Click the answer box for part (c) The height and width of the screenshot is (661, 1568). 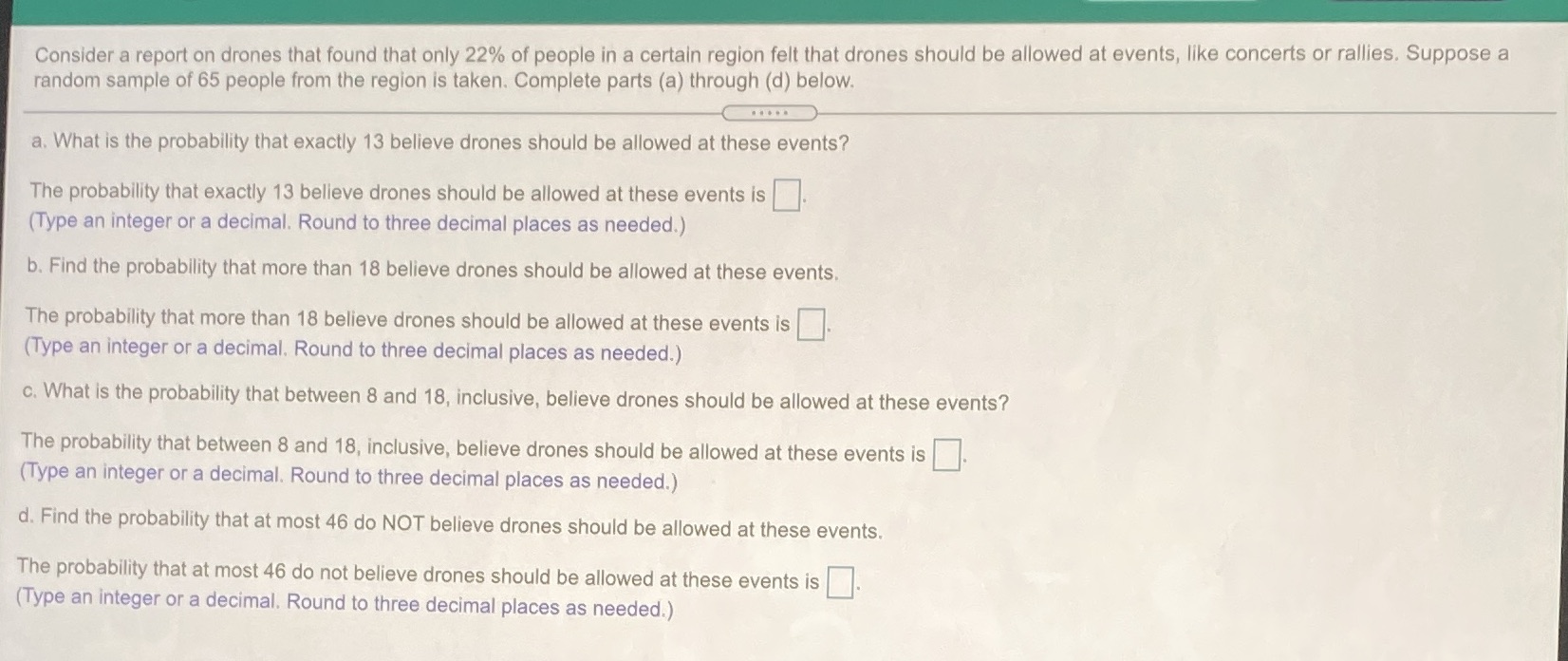945,453
